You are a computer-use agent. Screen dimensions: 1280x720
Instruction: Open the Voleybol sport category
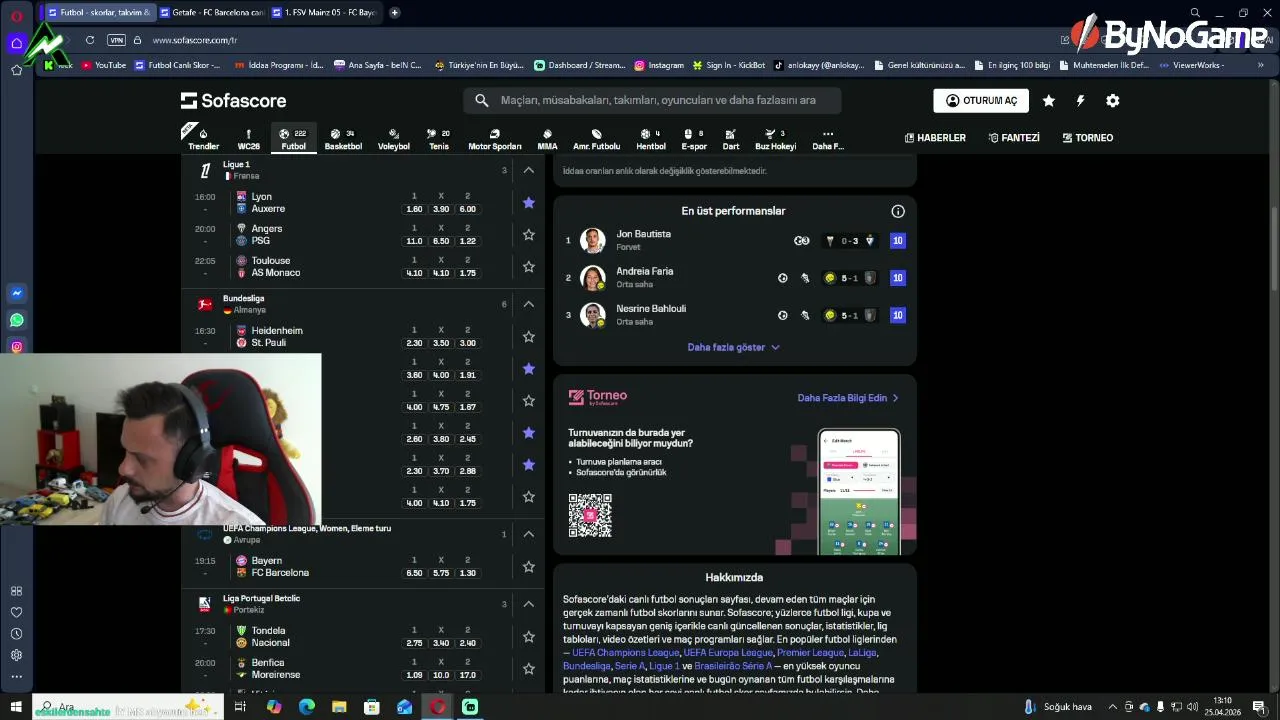click(394, 138)
